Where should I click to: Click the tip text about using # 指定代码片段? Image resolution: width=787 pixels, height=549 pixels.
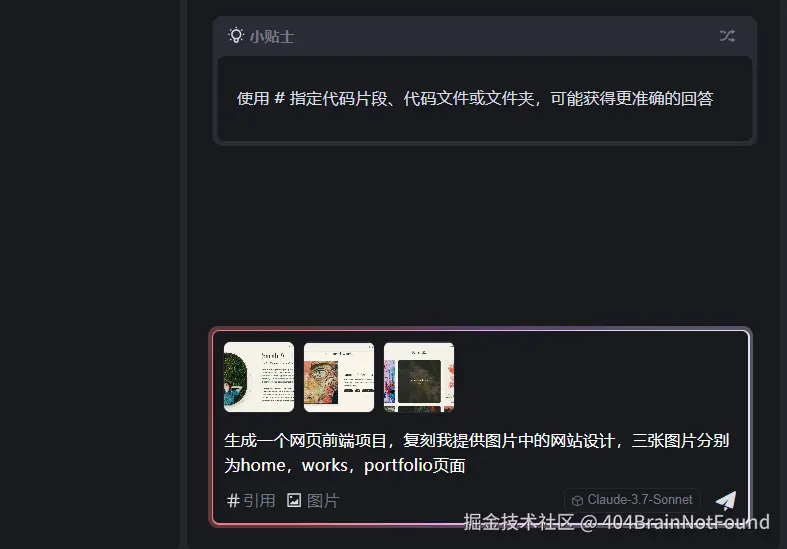[475, 98]
